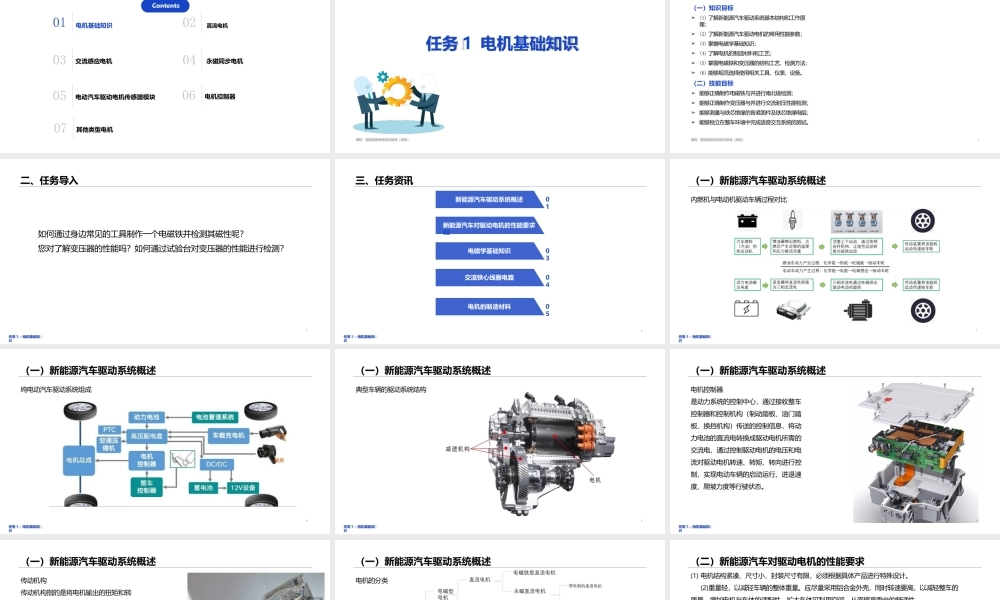
Task: Click the 蓄电池 block
Action: (x=203, y=488)
